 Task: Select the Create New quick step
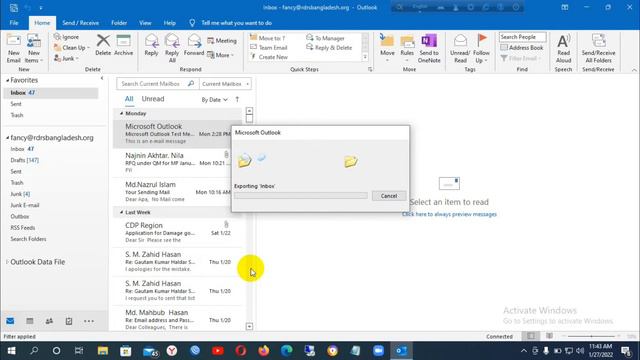click(x=269, y=57)
